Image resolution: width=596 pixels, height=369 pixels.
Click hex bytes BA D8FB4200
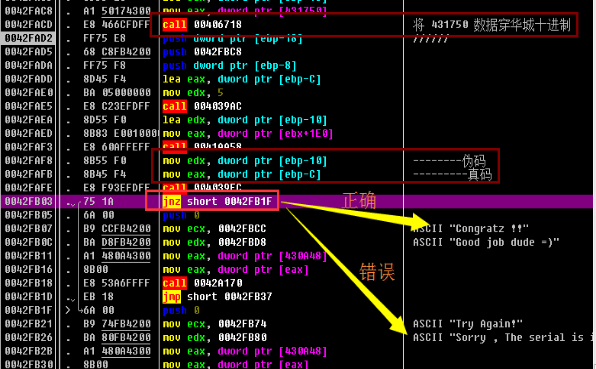(116, 242)
